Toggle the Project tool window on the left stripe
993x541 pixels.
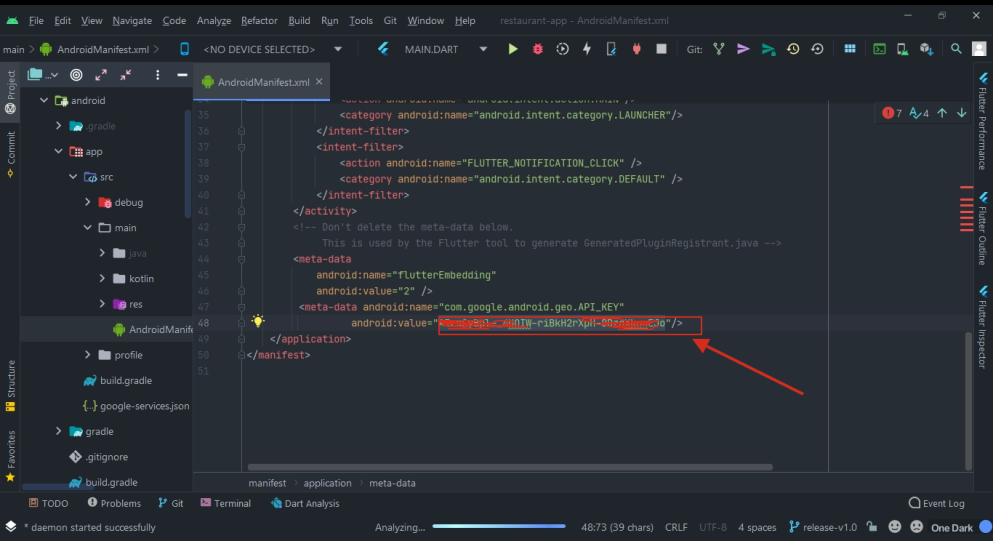11,92
